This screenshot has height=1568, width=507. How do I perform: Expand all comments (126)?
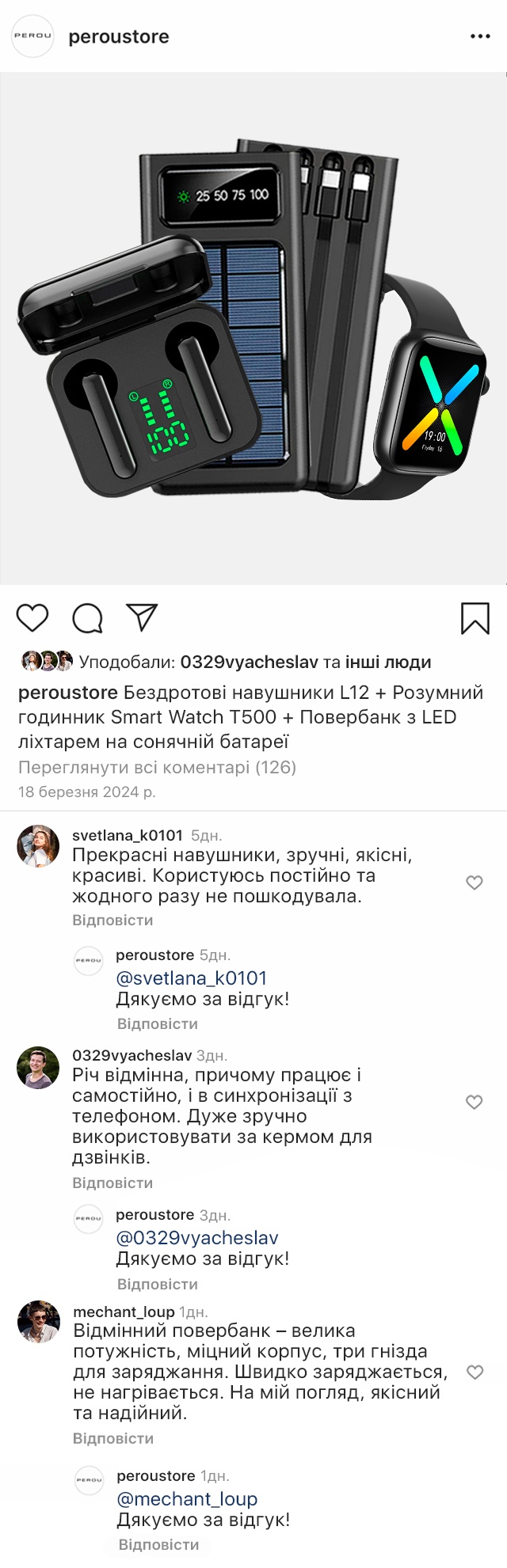(x=157, y=767)
